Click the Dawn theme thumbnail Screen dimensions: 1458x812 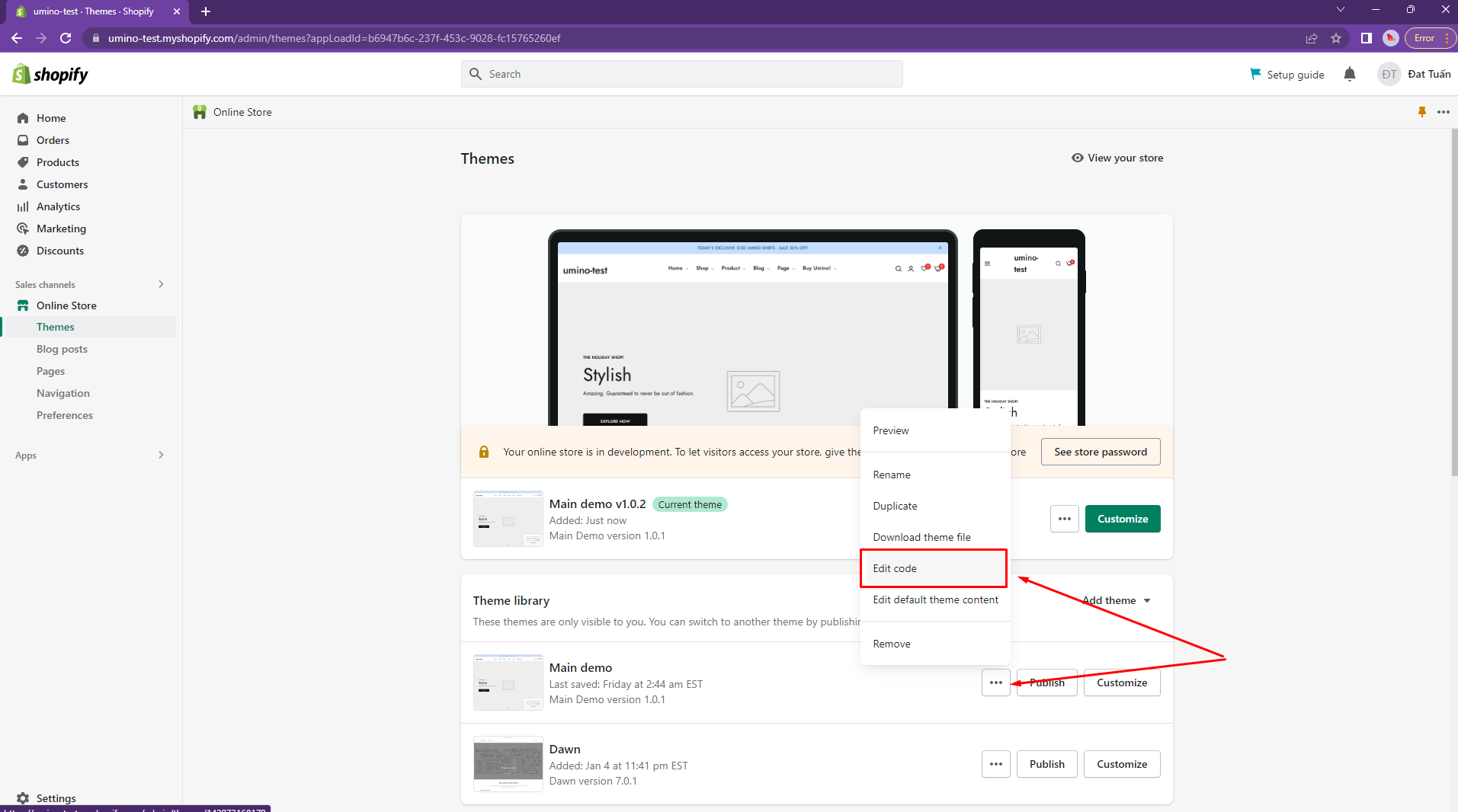(508, 764)
